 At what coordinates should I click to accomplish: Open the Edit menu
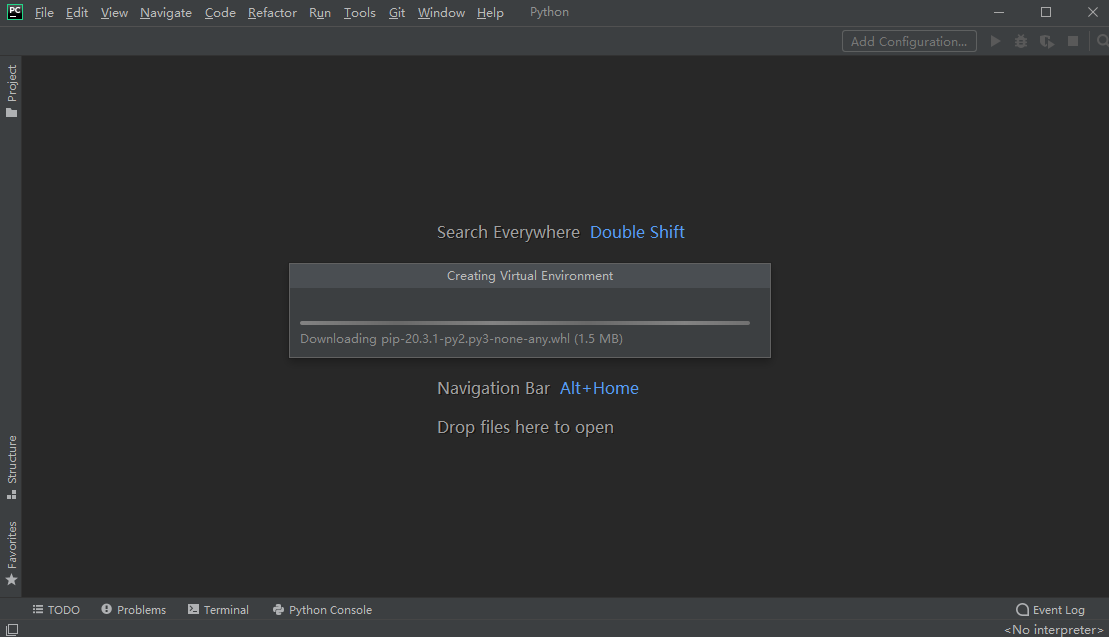[x=76, y=13]
